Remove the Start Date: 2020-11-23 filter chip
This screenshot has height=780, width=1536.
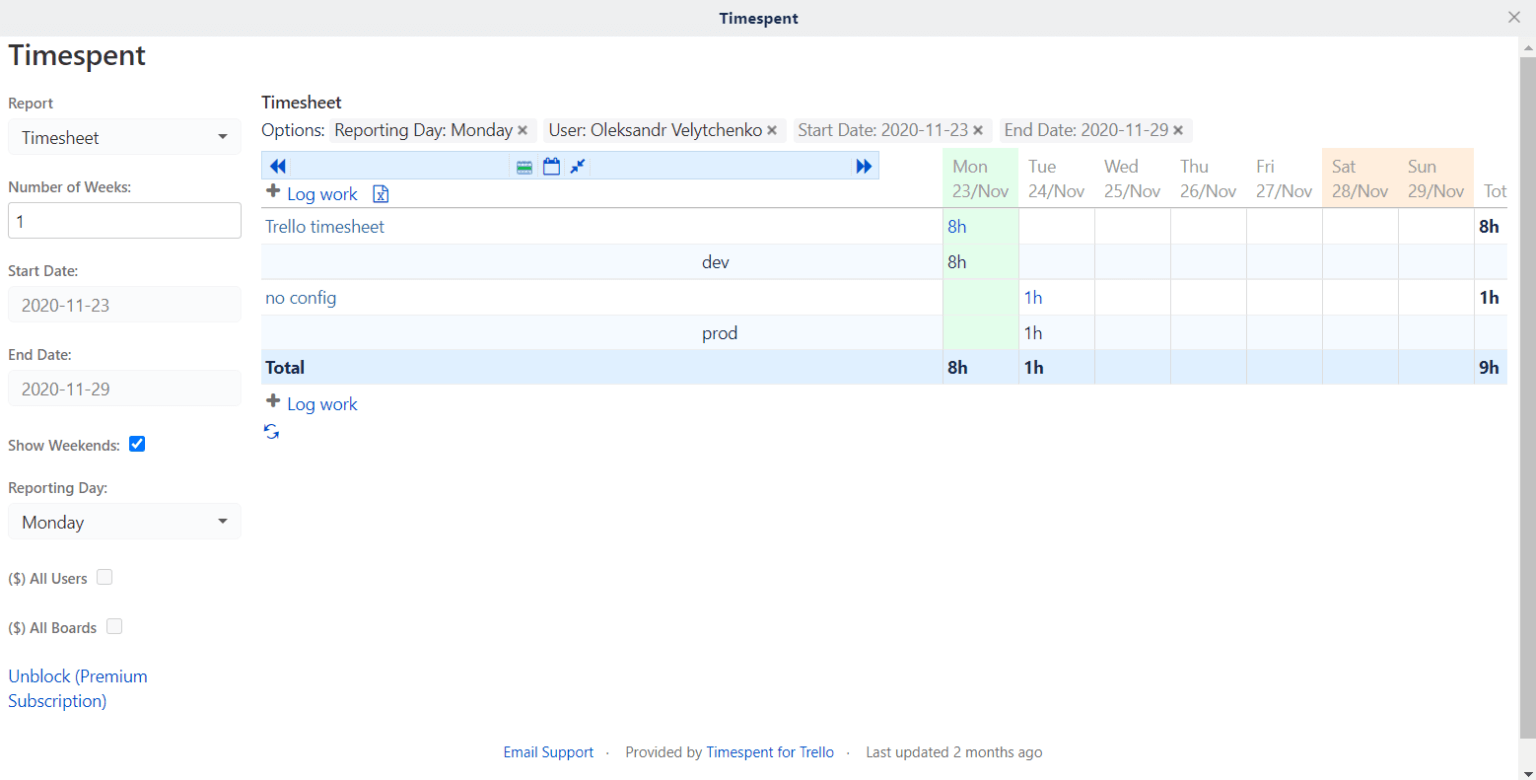(x=977, y=130)
